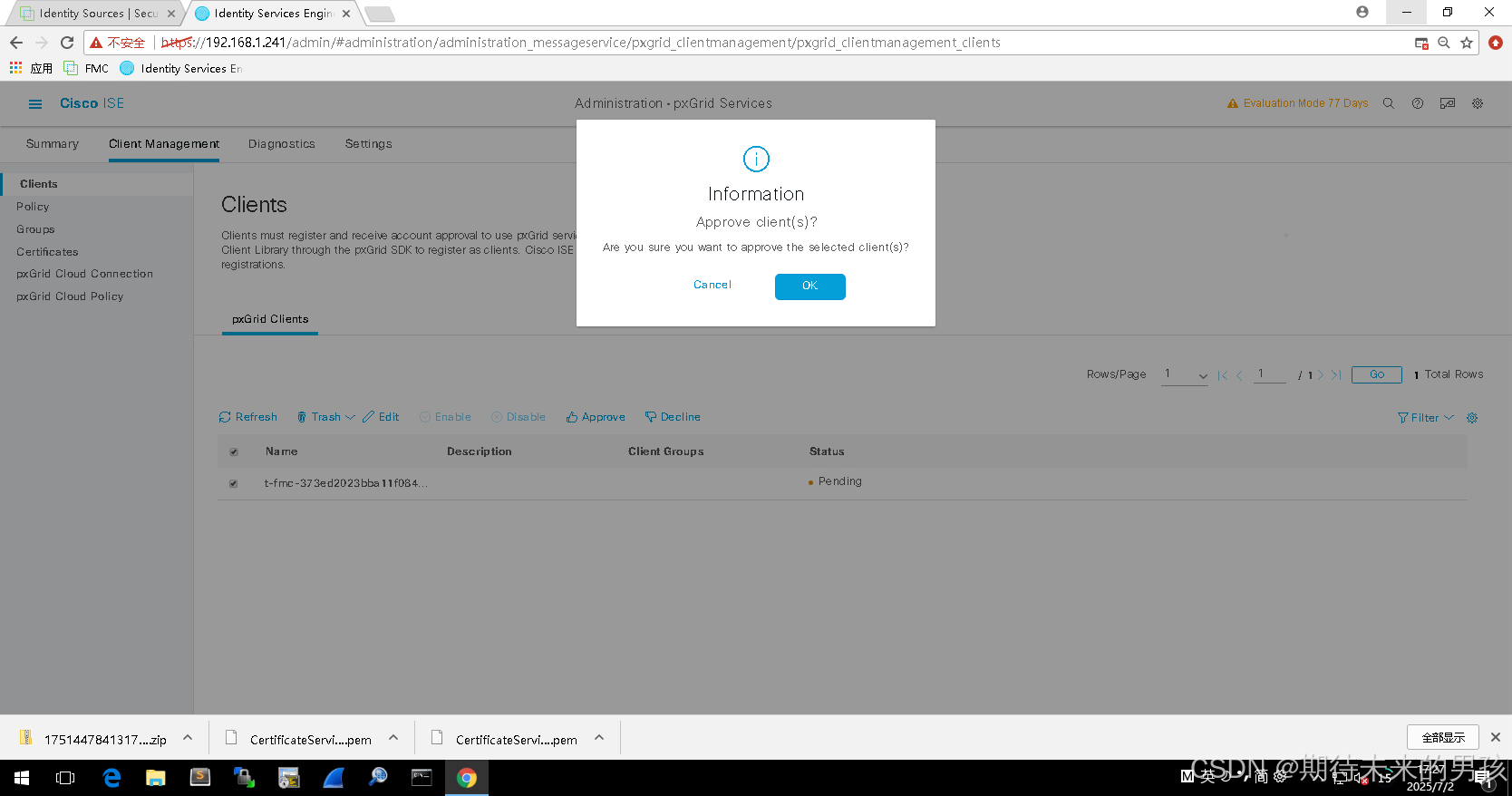Refresh the pxGrid clients list

(248, 417)
